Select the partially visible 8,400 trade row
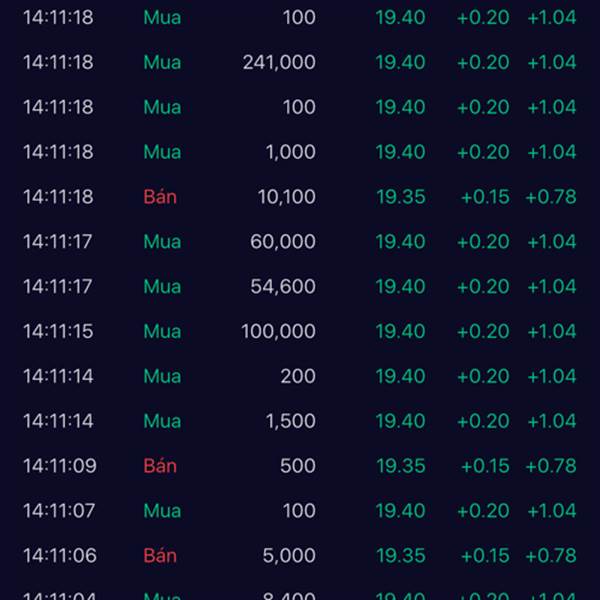Viewport: 600px width, 600px height. pyautogui.click(x=300, y=594)
